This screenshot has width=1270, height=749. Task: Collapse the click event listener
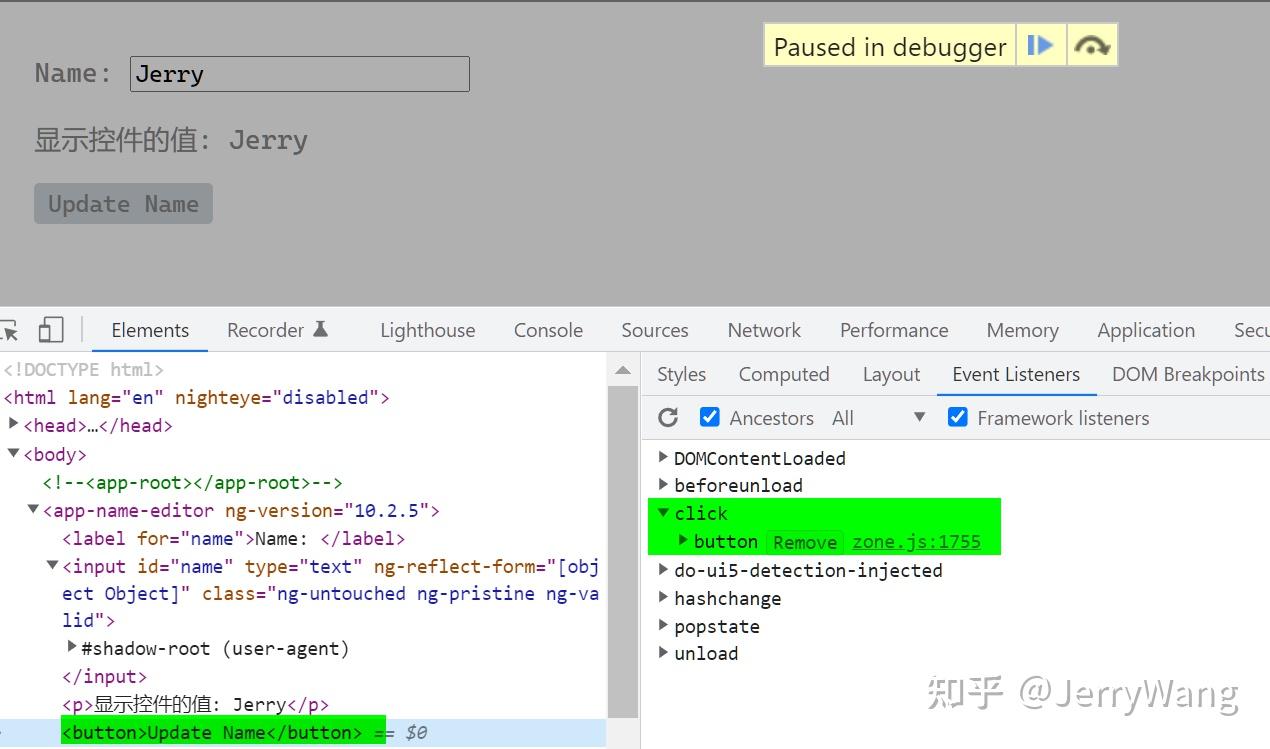(x=665, y=513)
